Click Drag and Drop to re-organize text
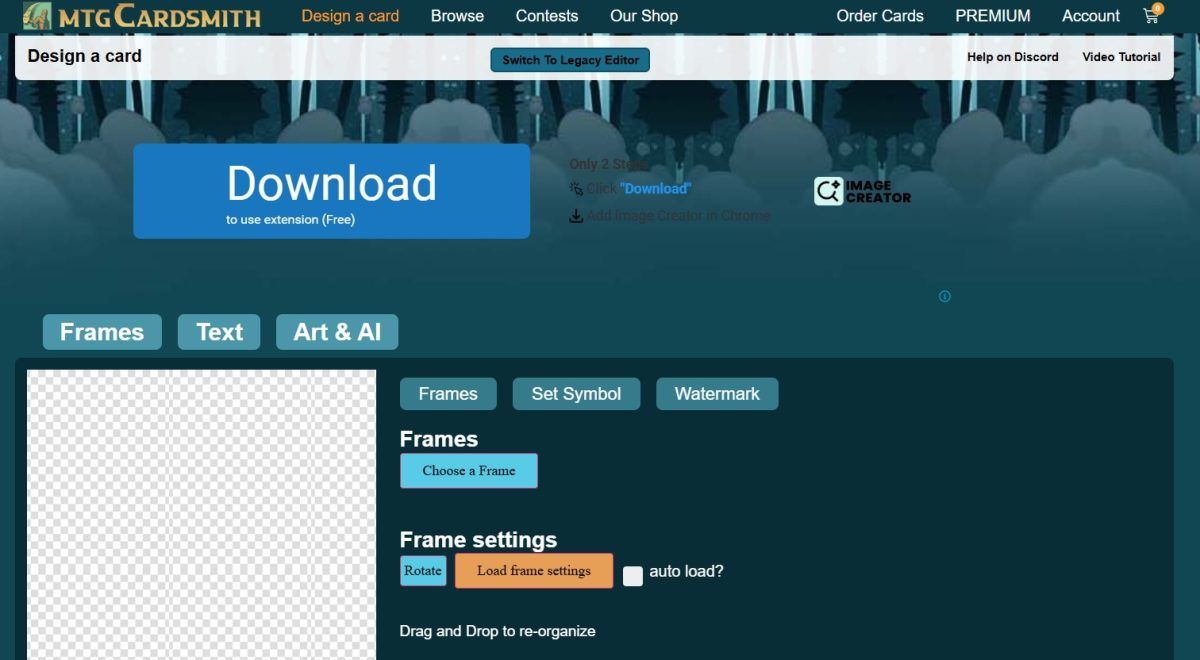Image resolution: width=1200 pixels, height=660 pixels. point(497,631)
